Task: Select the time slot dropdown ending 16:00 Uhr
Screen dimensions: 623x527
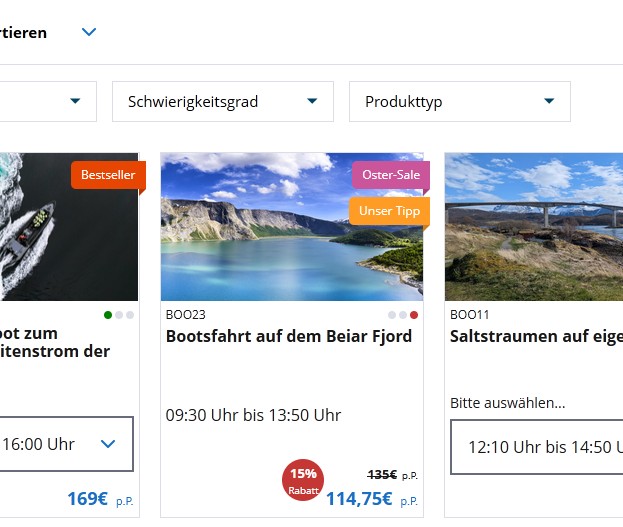Action: point(65,444)
